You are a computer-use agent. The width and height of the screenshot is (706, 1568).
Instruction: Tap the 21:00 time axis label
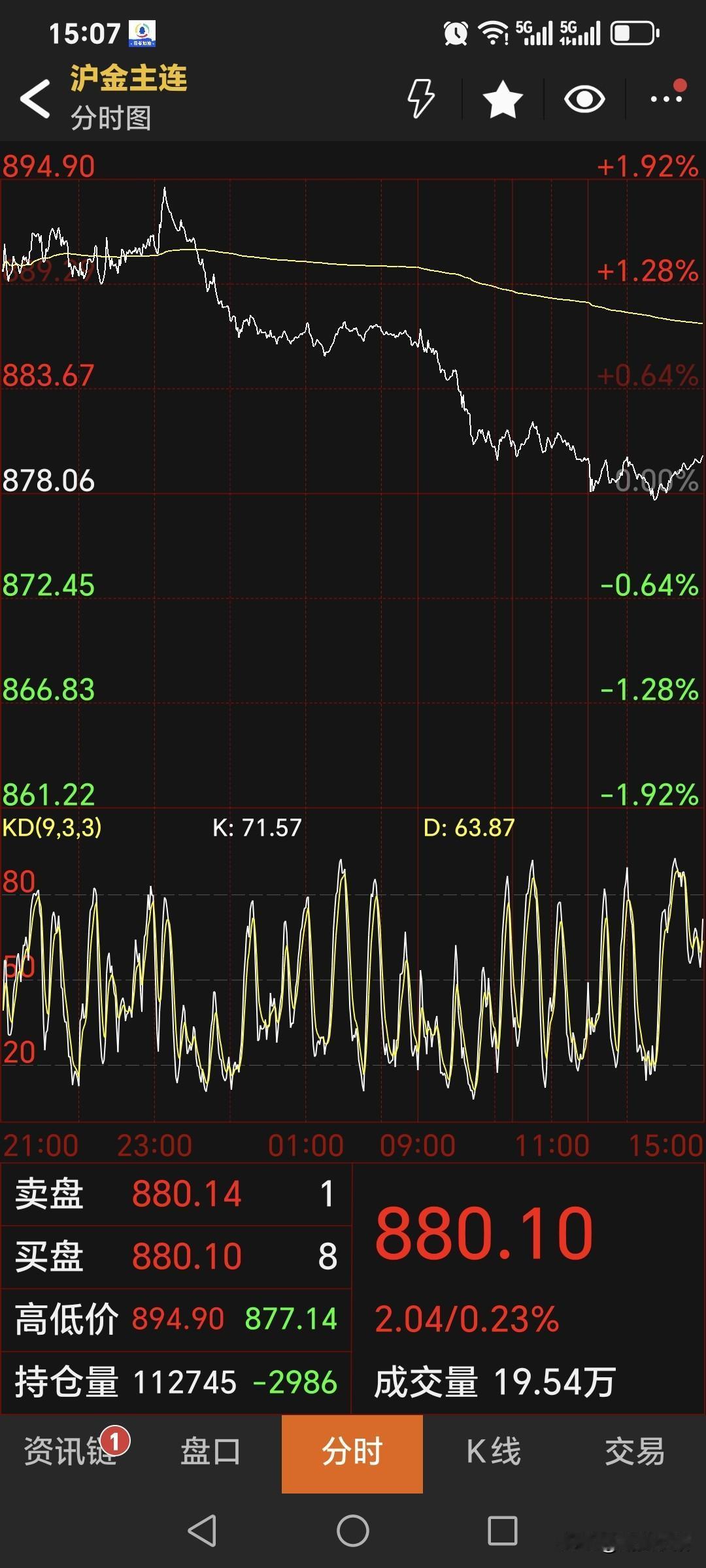pos(41,1146)
